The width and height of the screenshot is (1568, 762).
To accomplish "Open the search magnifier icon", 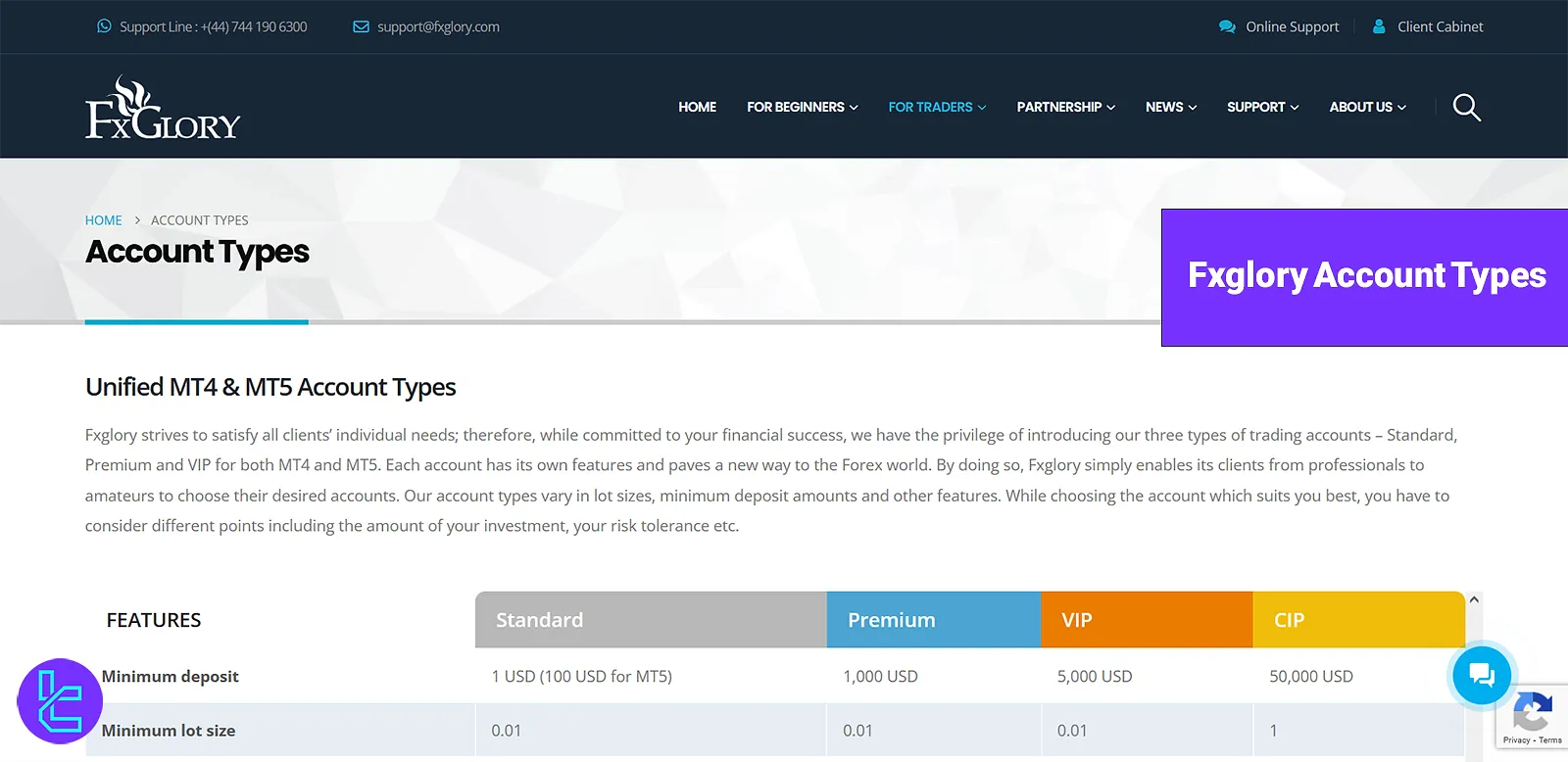I will pos(1467,107).
